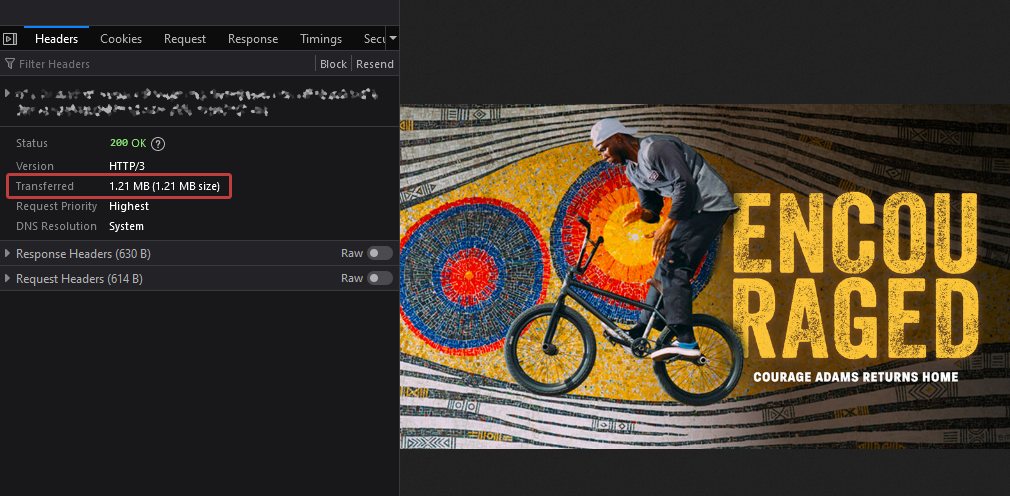Image resolution: width=1010 pixels, height=496 pixels.
Task: Click the filter funnel icon
Action: [10, 64]
